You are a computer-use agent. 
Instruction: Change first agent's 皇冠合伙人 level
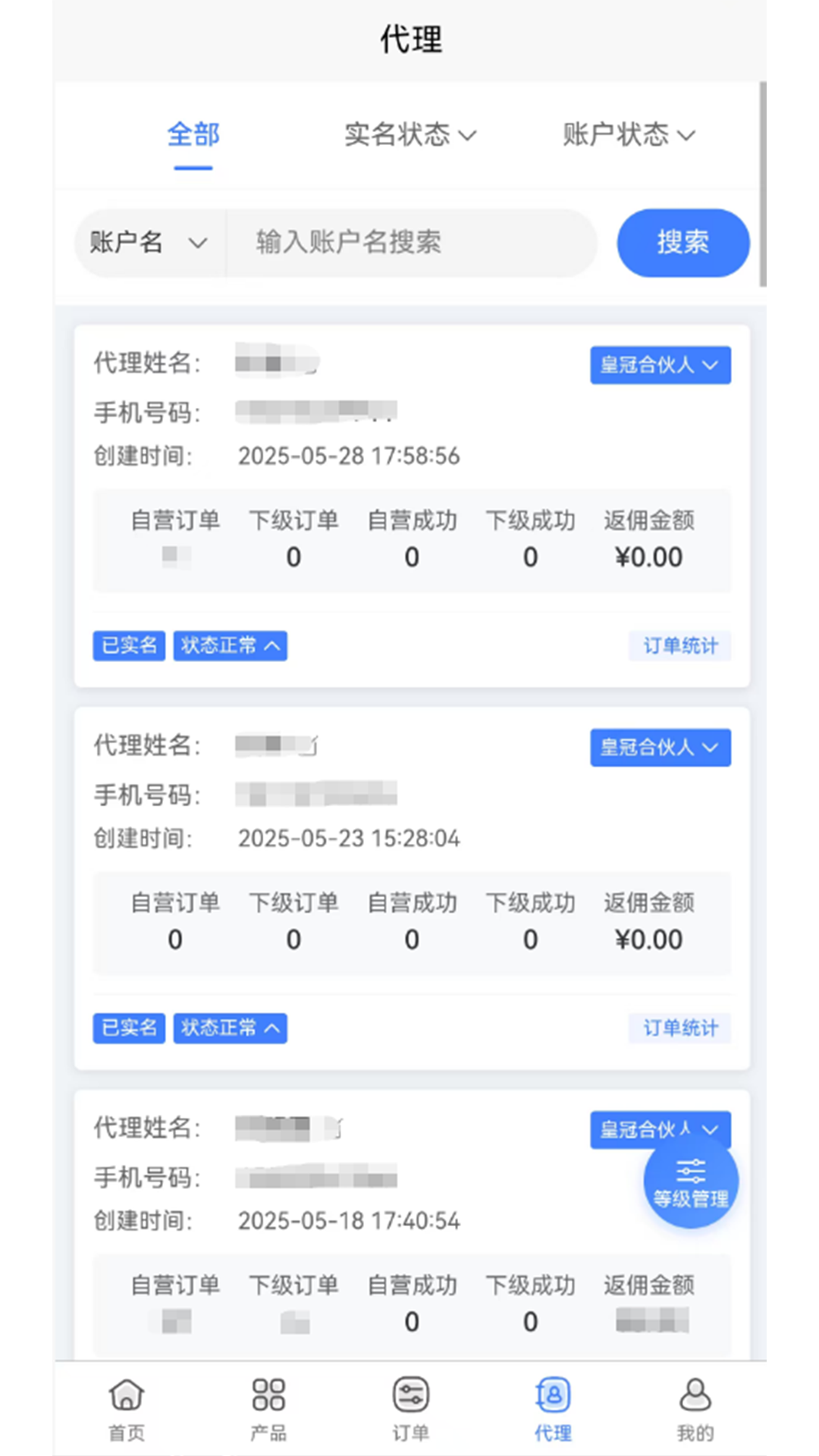[661, 366]
